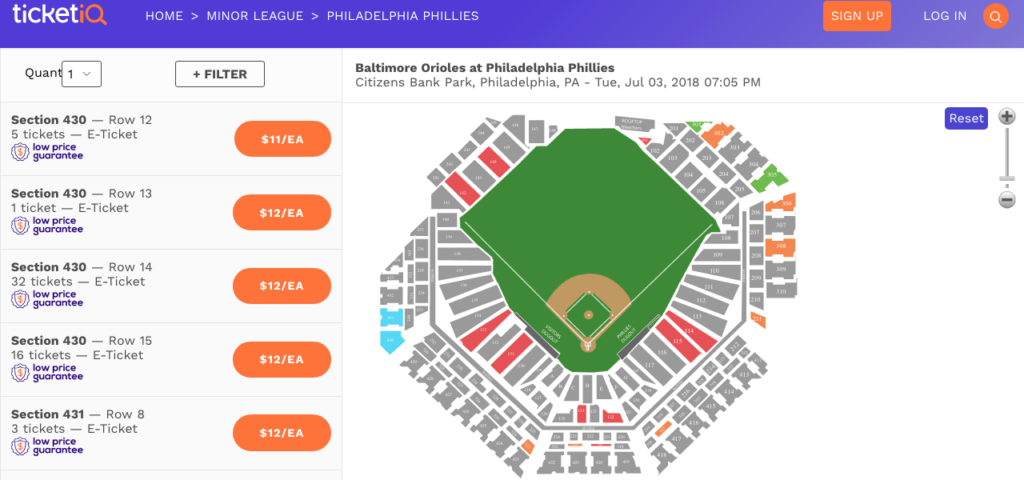1024x480 pixels.
Task: Click low price guarantee badge for Row 12
Action: pyautogui.click(x=47, y=152)
